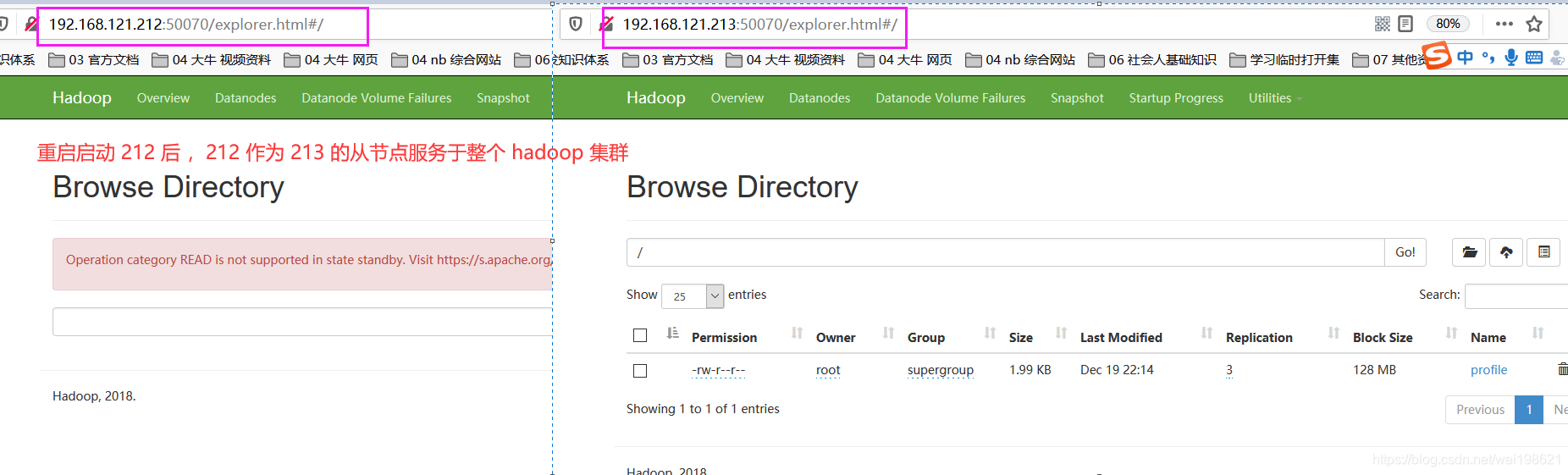The image size is (1568, 475).
Task: Open Snapshot tab in left Hadoop window
Action: (503, 98)
